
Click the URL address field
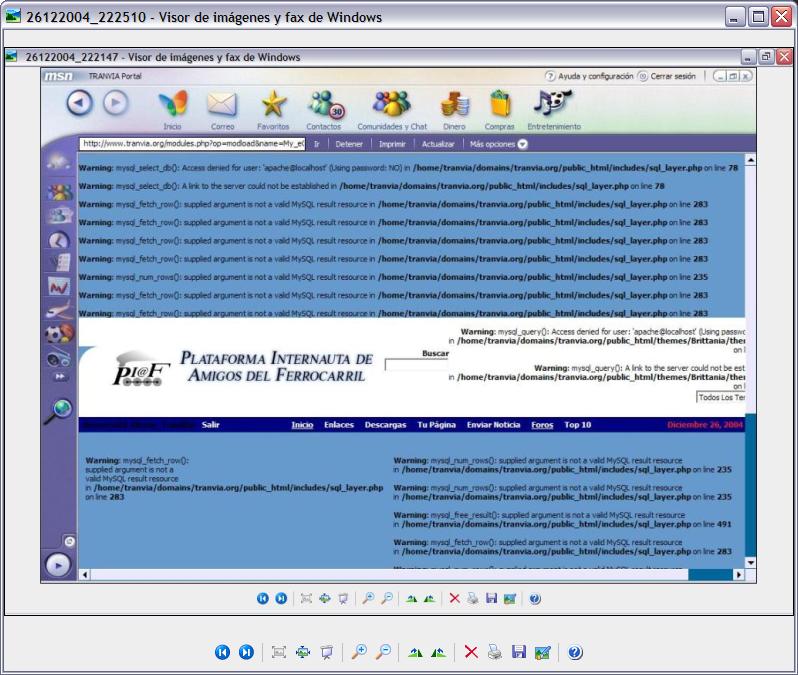point(192,144)
